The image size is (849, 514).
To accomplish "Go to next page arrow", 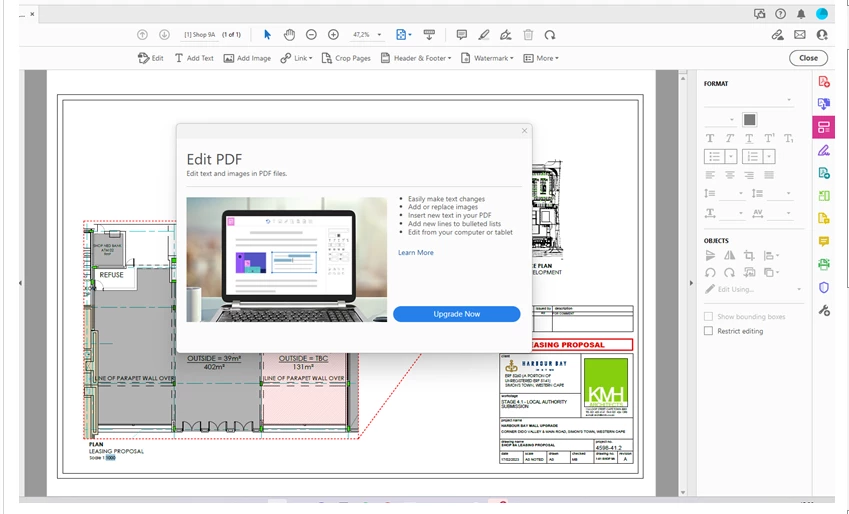I will click(164, 35).
